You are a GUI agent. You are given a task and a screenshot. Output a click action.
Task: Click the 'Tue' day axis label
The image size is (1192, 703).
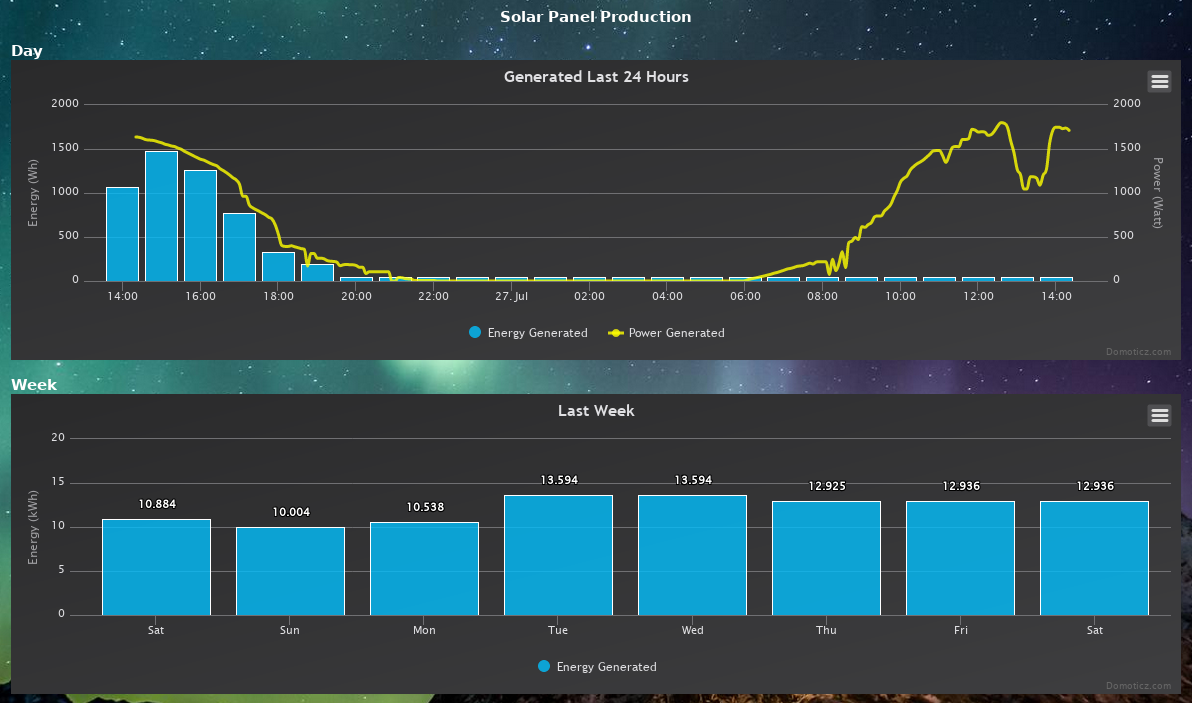point(558,630)
